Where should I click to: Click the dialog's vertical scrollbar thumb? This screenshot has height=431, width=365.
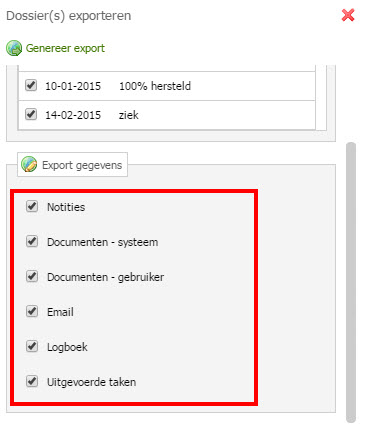click(x=351, y=283)
